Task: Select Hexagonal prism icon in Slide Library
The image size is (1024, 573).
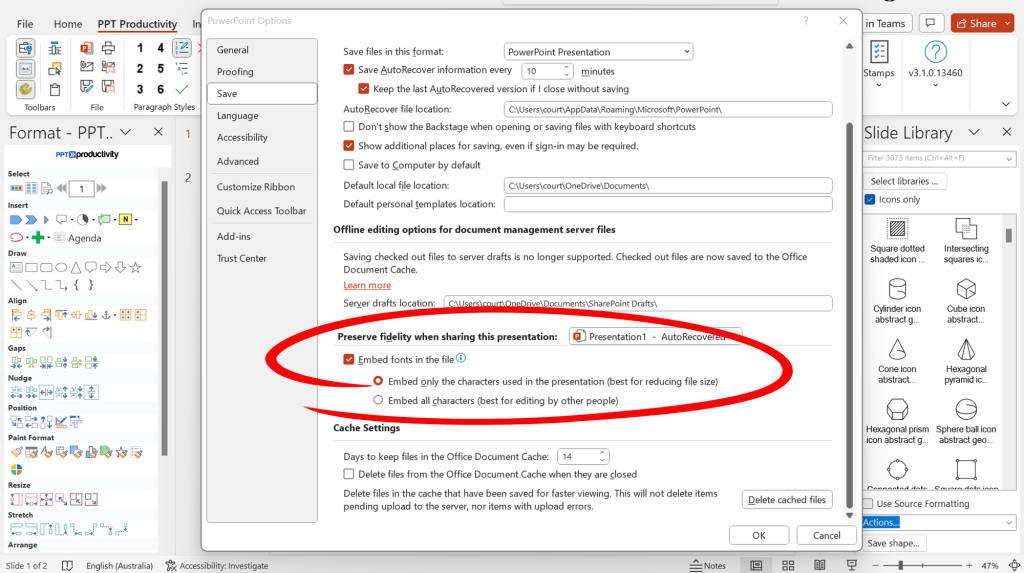Action: (x=897, y=421)
